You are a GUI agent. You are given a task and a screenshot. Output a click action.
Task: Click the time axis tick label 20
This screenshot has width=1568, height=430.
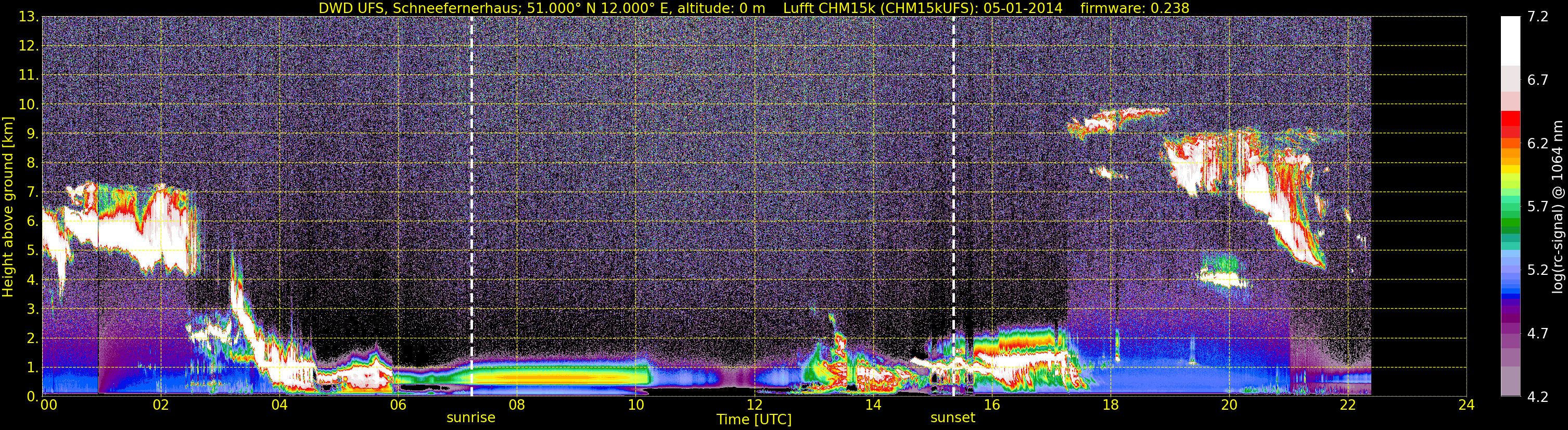1229,406
